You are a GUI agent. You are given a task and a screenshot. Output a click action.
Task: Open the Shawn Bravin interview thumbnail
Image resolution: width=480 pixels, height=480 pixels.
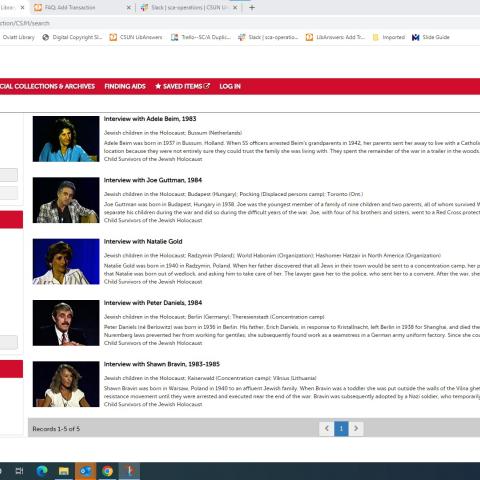(66, 384)
